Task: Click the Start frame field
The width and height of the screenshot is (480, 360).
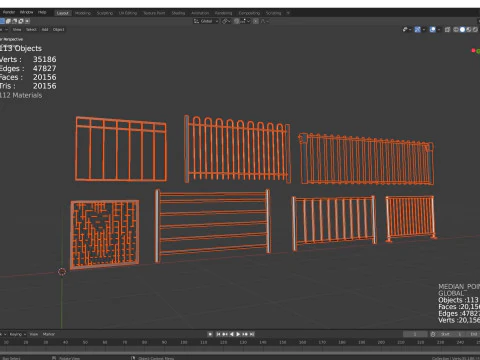Action: click(450, 334)
